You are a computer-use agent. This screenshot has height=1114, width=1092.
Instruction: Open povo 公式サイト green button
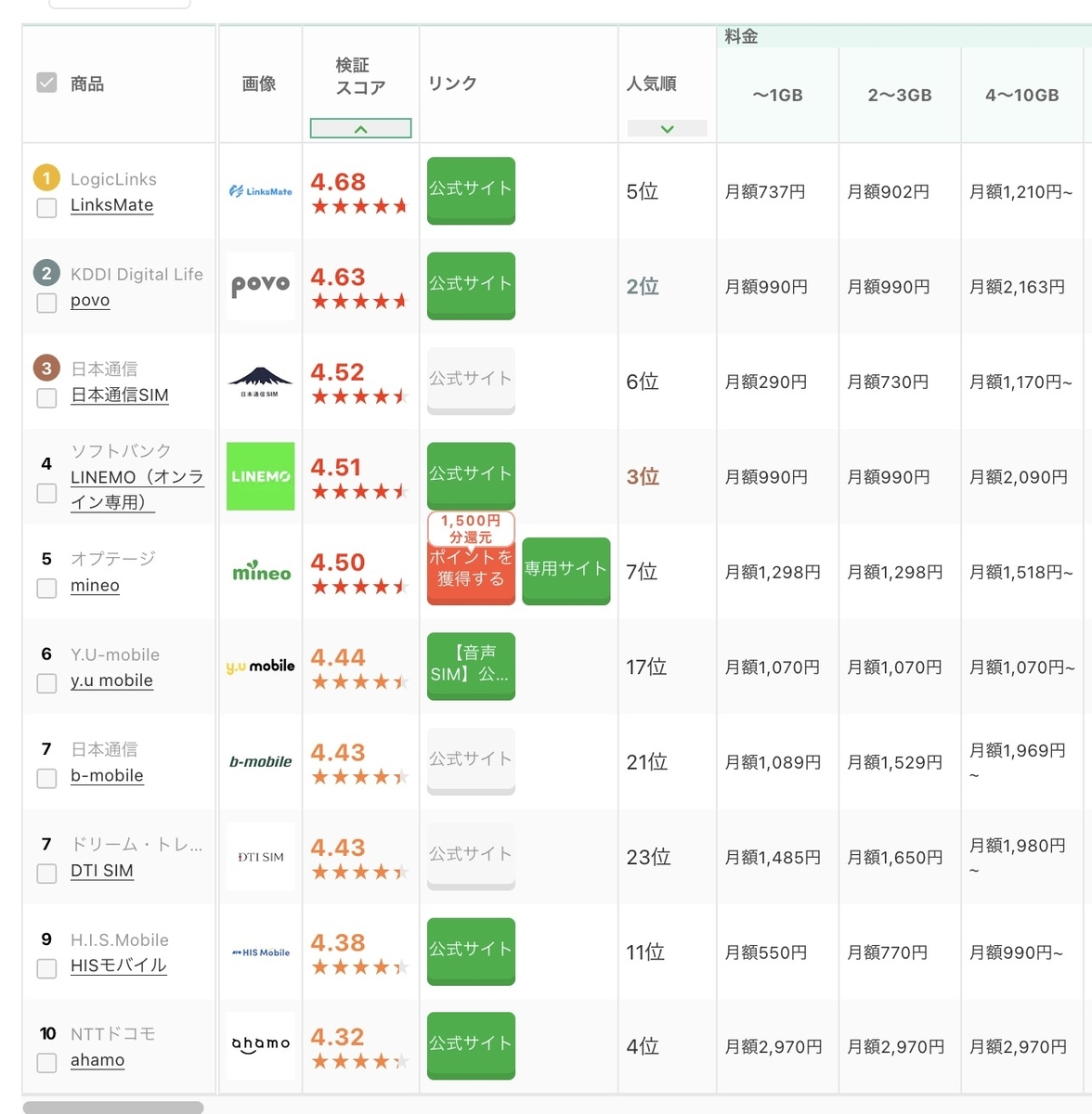[x=471, y=285]
